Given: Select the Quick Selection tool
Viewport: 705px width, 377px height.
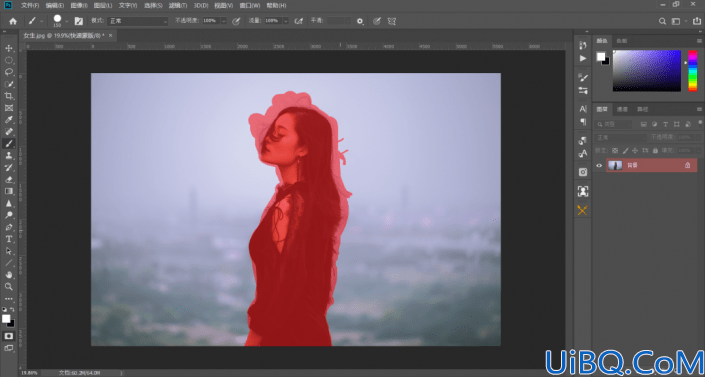Looking at the screenshot, I should point(9,84).
